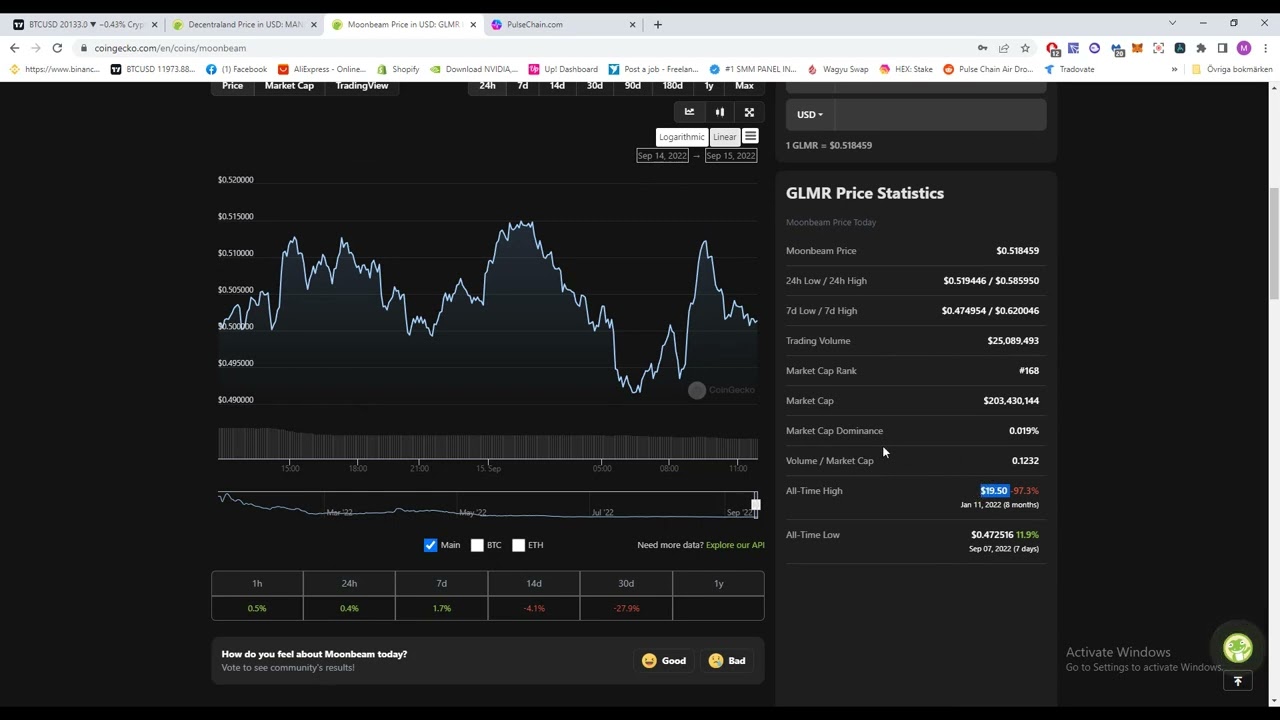Bookmark this page with the star icon
Screen dimensions: 1280x720
(1025, 48)
